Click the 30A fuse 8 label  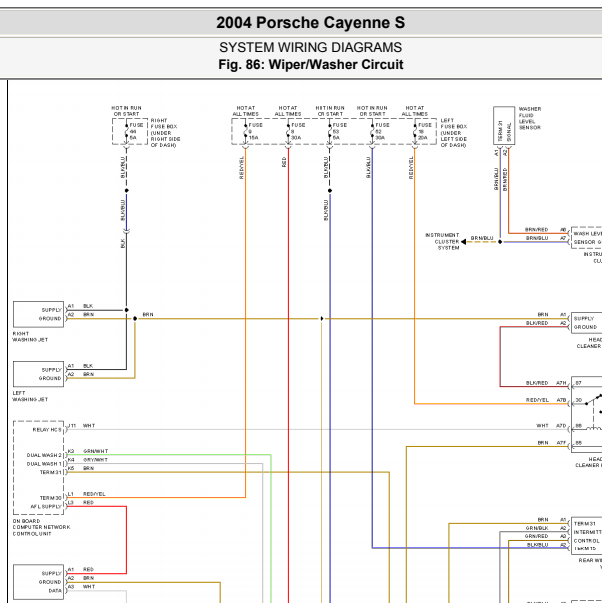[298, 131]
